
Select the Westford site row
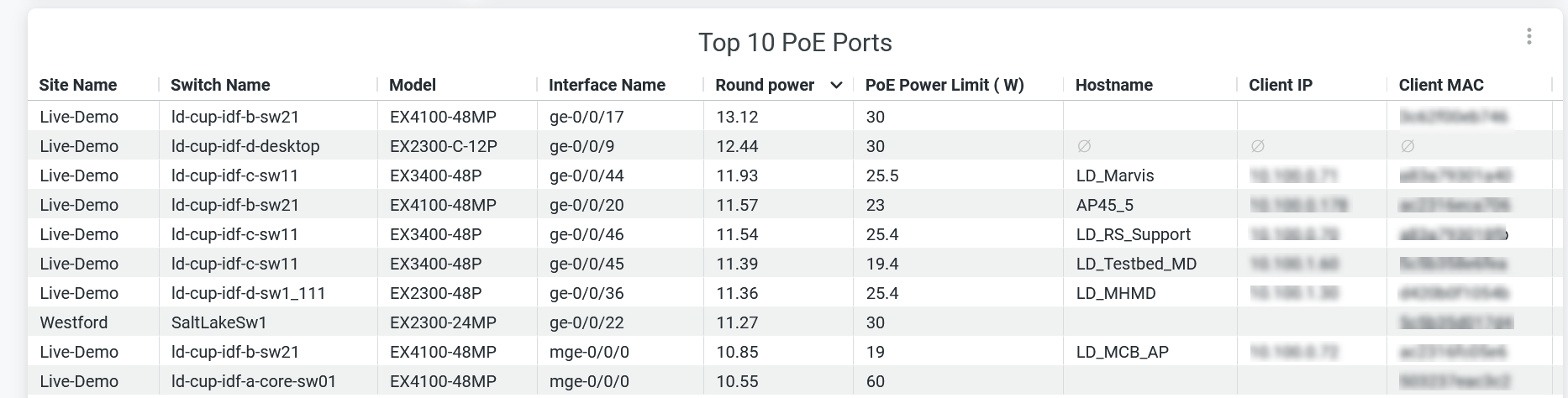[x=73, y=322]
